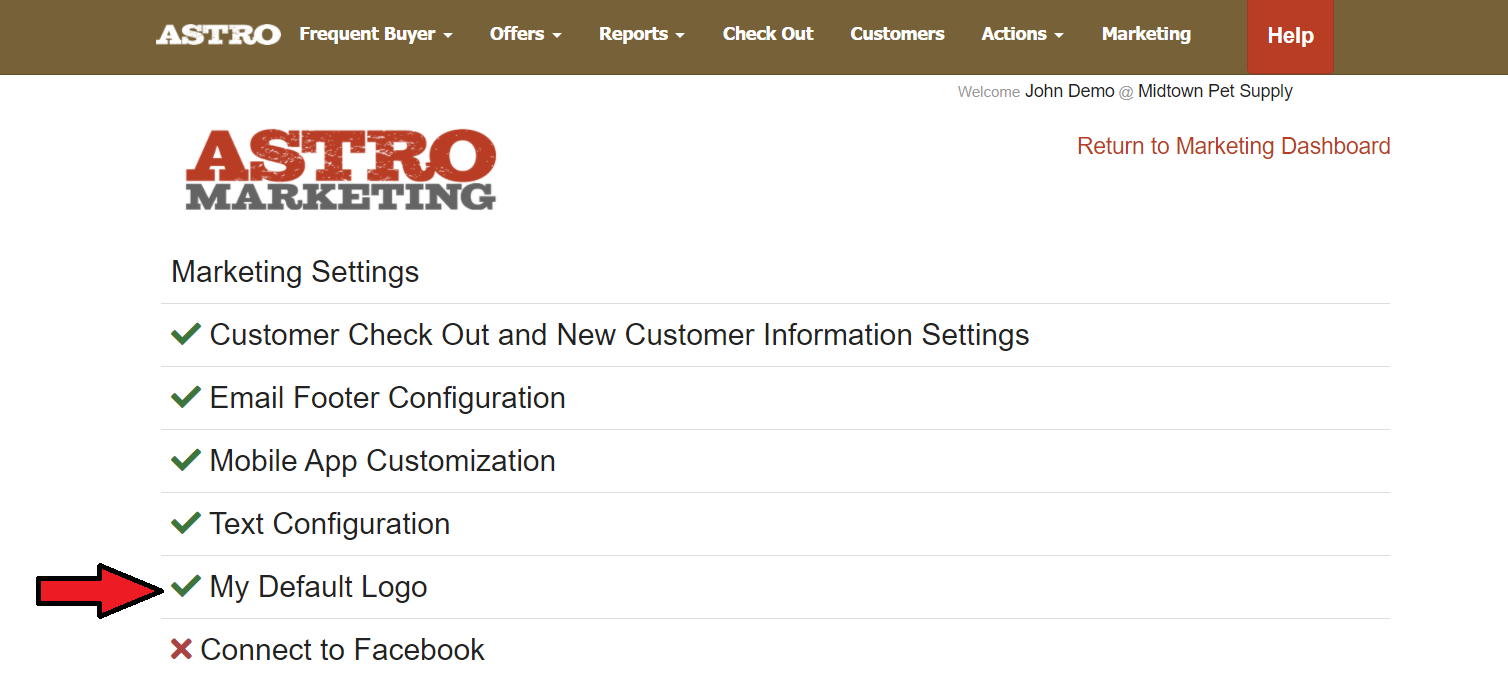Expand the Offers menu
The image size is (1508, 697).
click(x=525, y=34)
